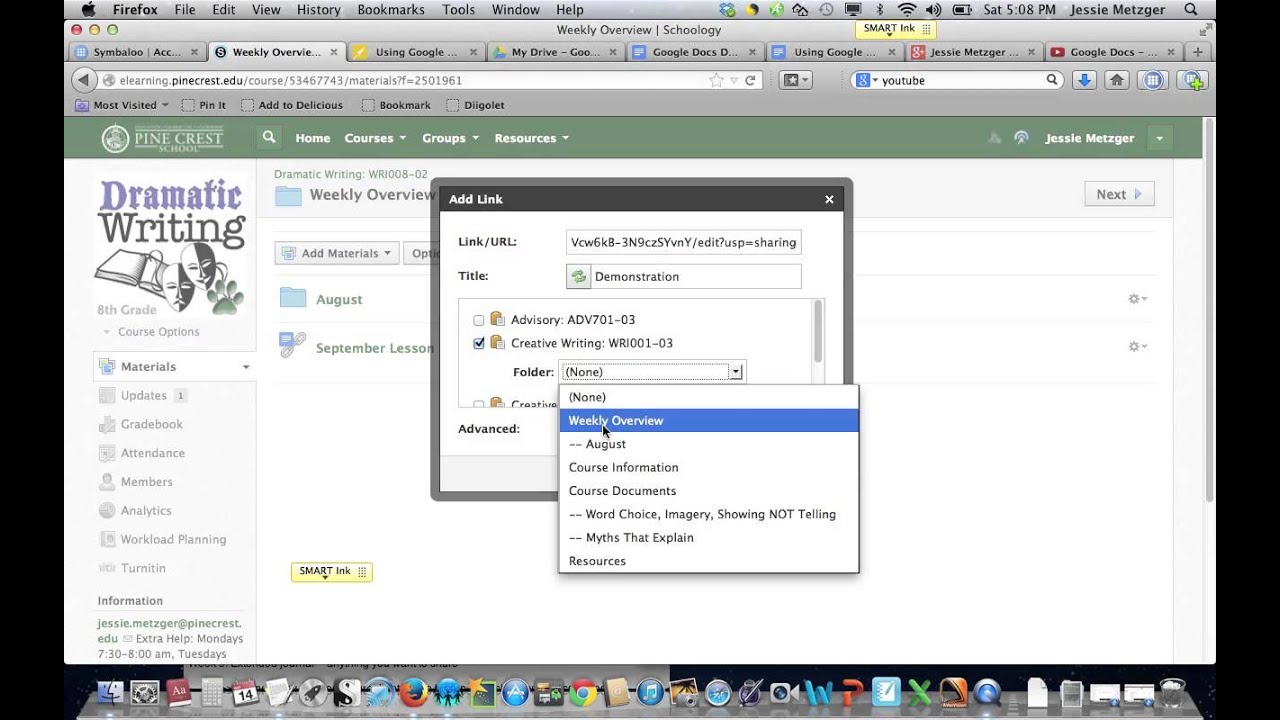Click the volume icon in menu bar
The image size is (1280, 720).
(935, 10)
